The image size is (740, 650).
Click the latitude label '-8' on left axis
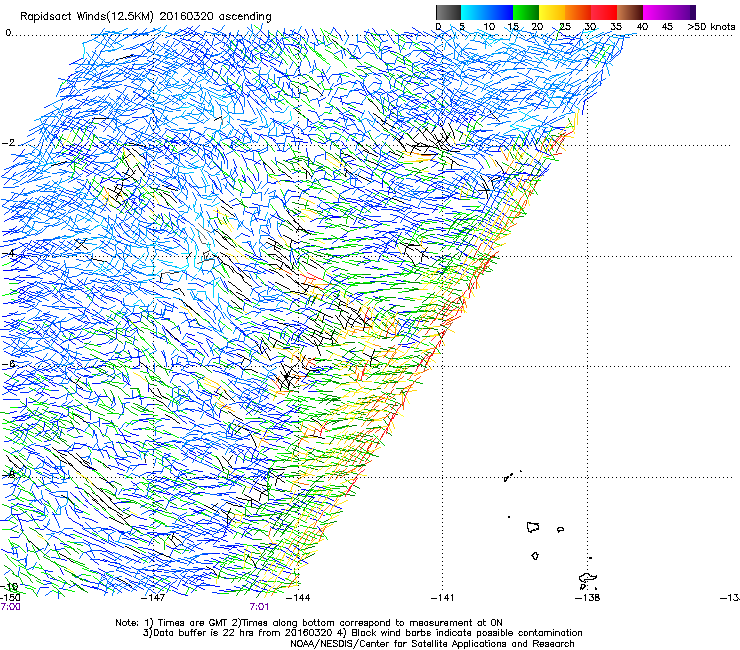9,474
